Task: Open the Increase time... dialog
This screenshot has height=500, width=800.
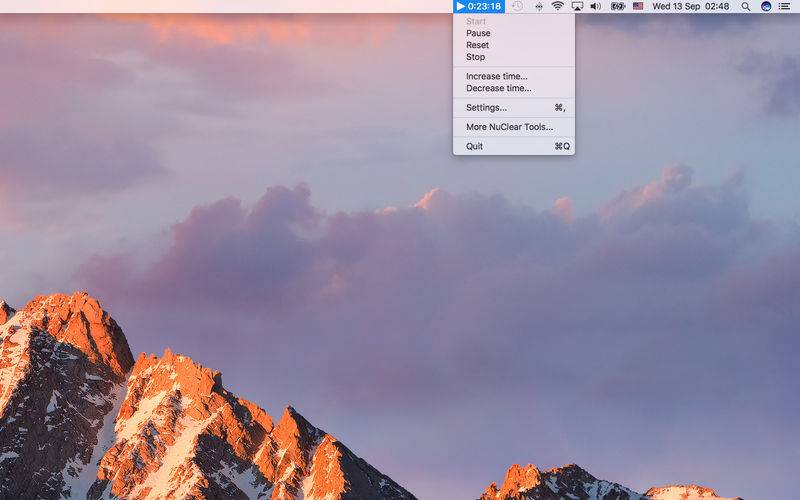Action: point(497,76)
